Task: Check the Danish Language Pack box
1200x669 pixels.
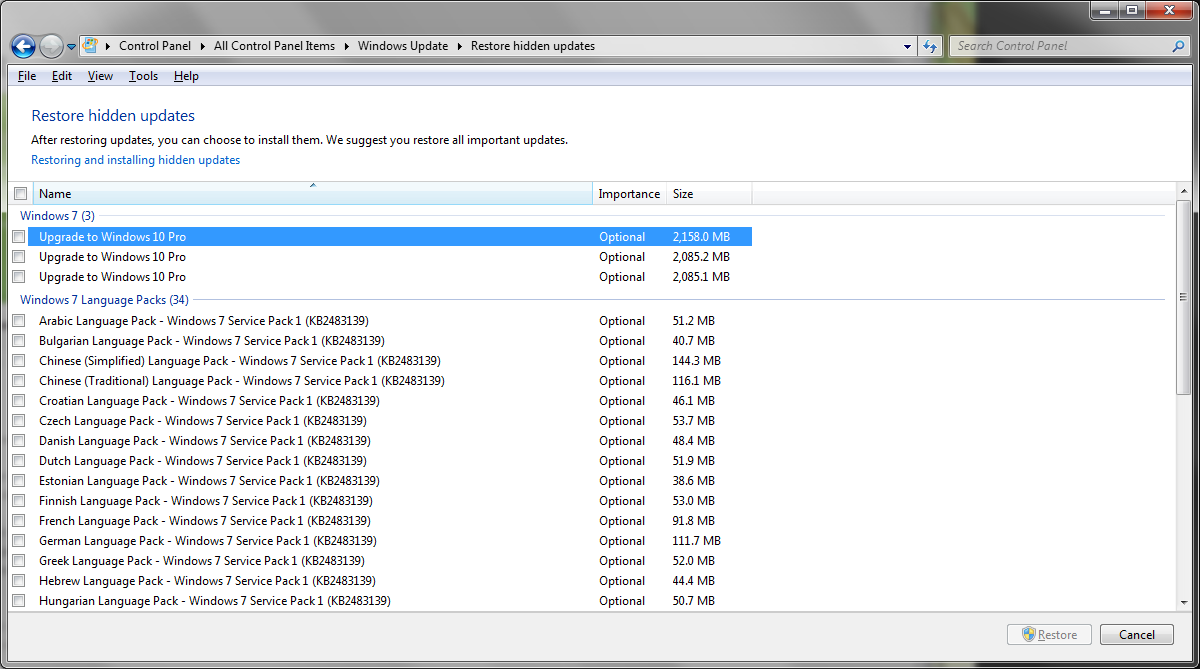Action: [x=19, y=441]
